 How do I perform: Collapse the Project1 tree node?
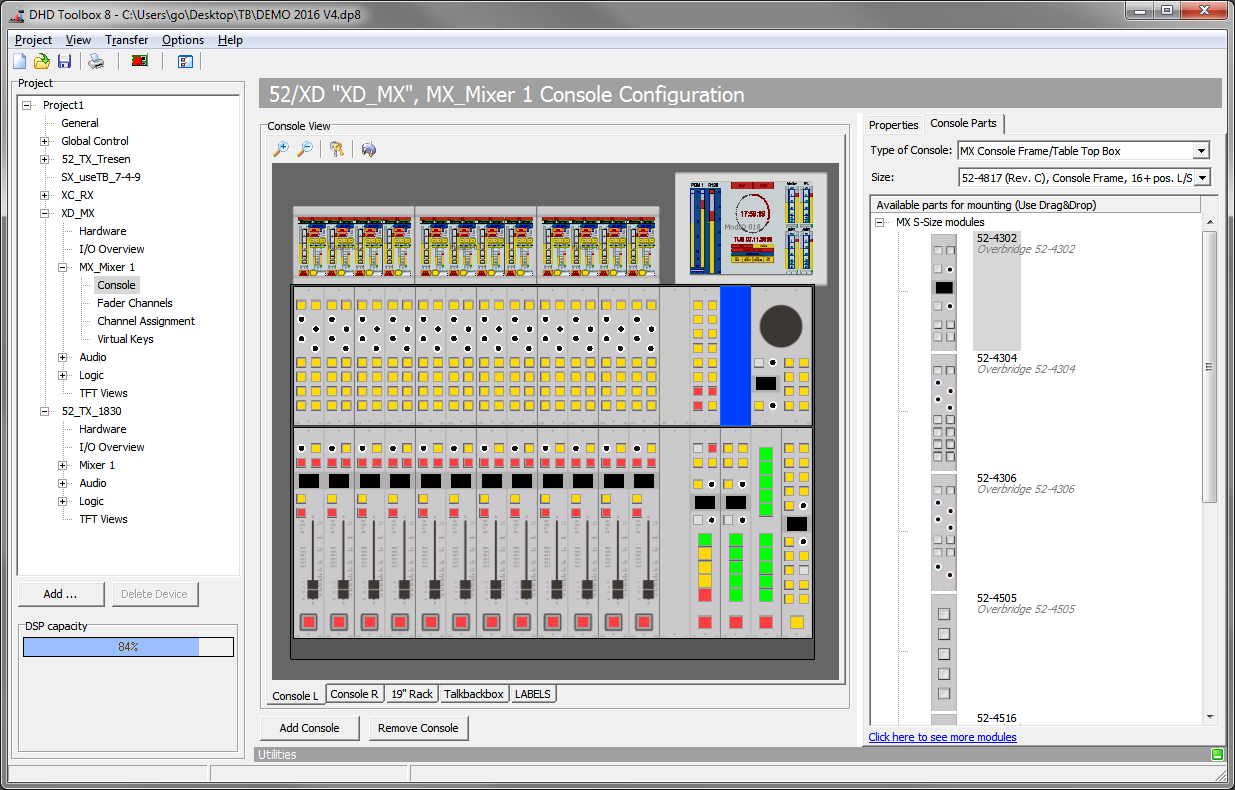(x=28, y=104)
